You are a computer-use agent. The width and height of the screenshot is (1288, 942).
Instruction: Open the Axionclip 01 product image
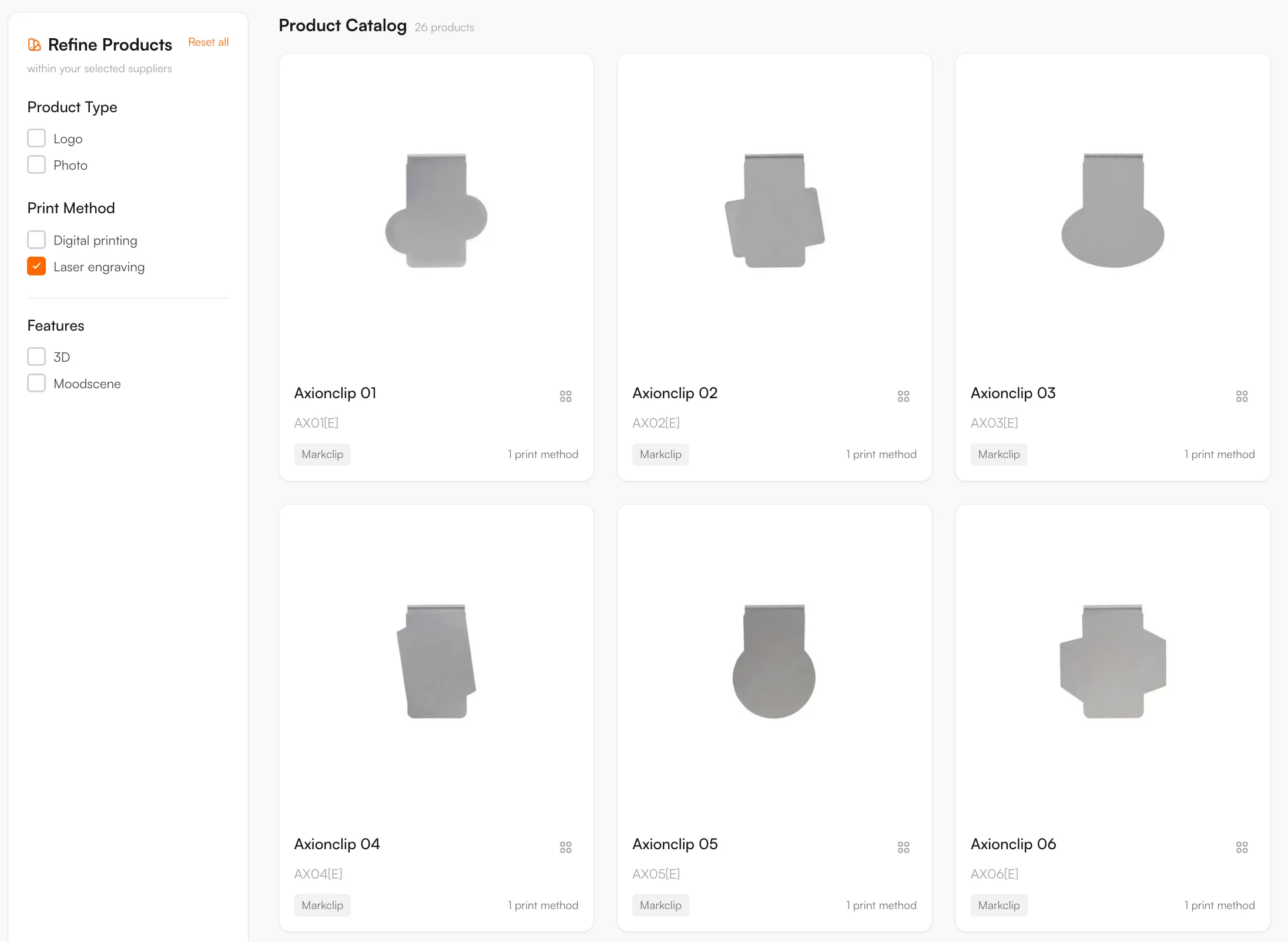pos(436,210)
